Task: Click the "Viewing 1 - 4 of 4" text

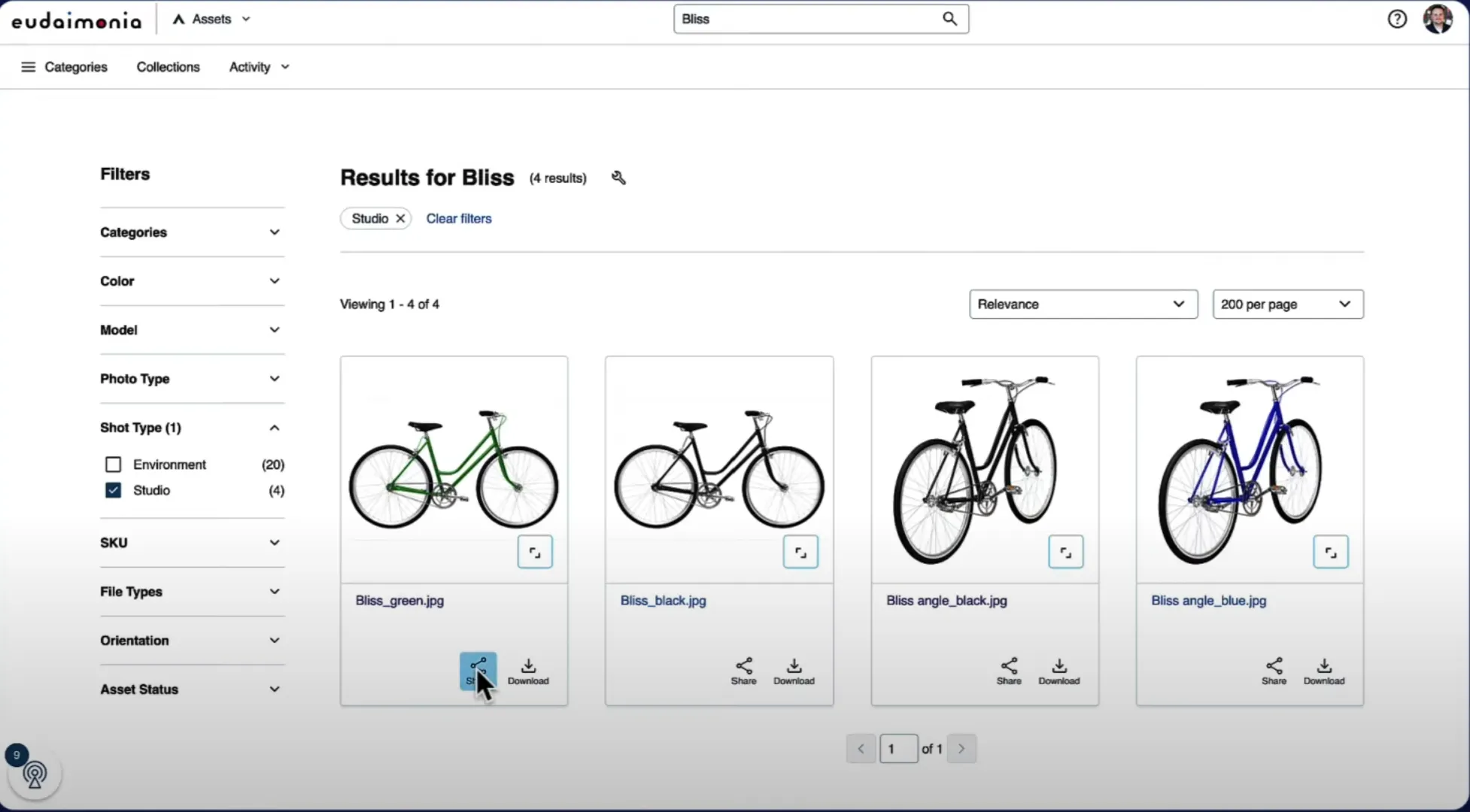Action: pyautogui.click(x=390, y=304)
